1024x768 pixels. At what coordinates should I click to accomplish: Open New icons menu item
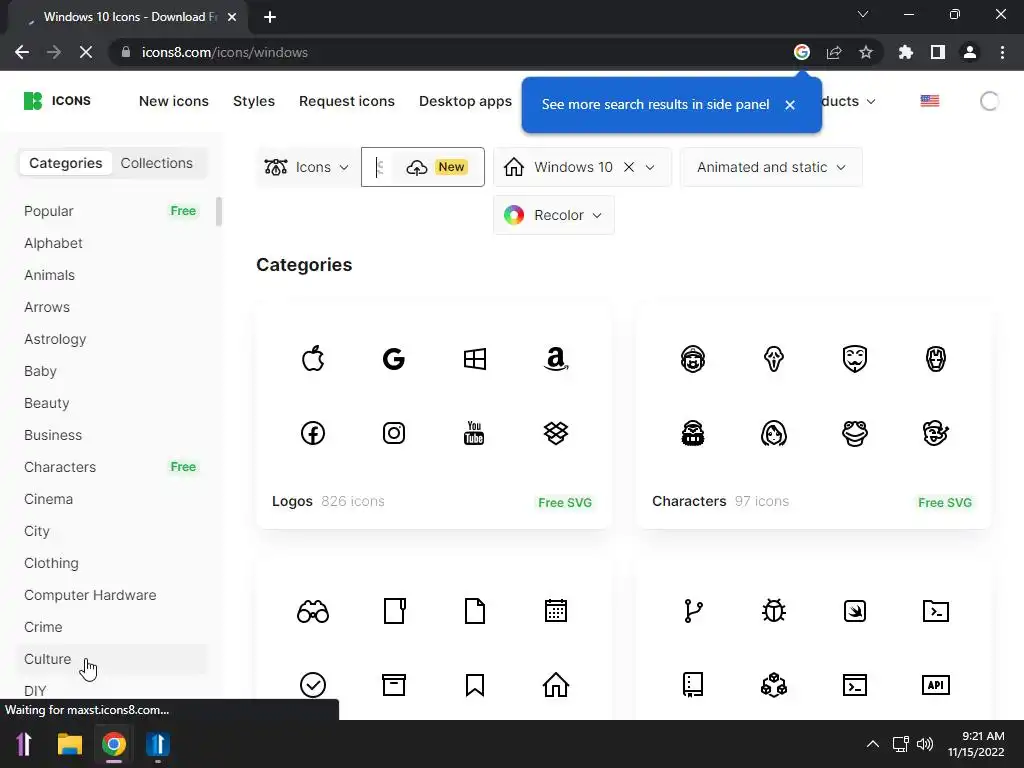coord(174,101)
